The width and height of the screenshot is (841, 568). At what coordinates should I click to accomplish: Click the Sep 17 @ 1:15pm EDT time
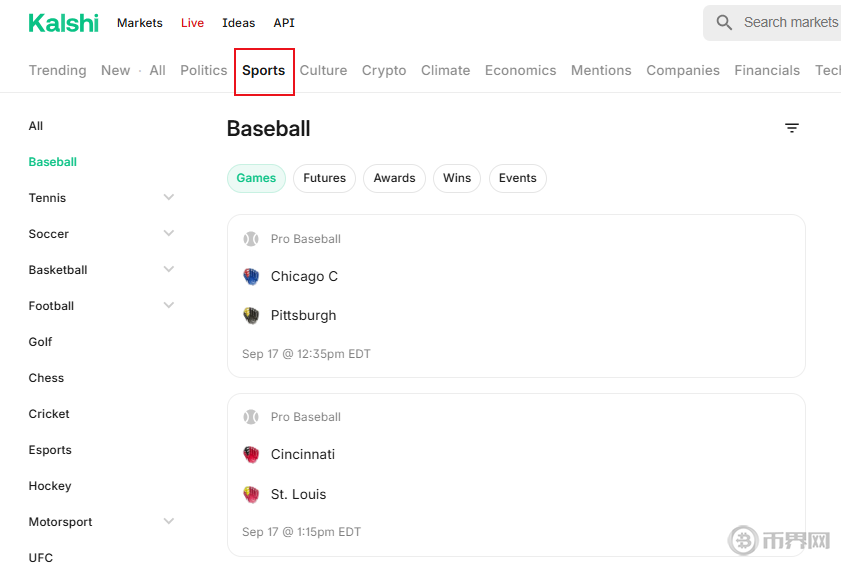tap(301, 532)
